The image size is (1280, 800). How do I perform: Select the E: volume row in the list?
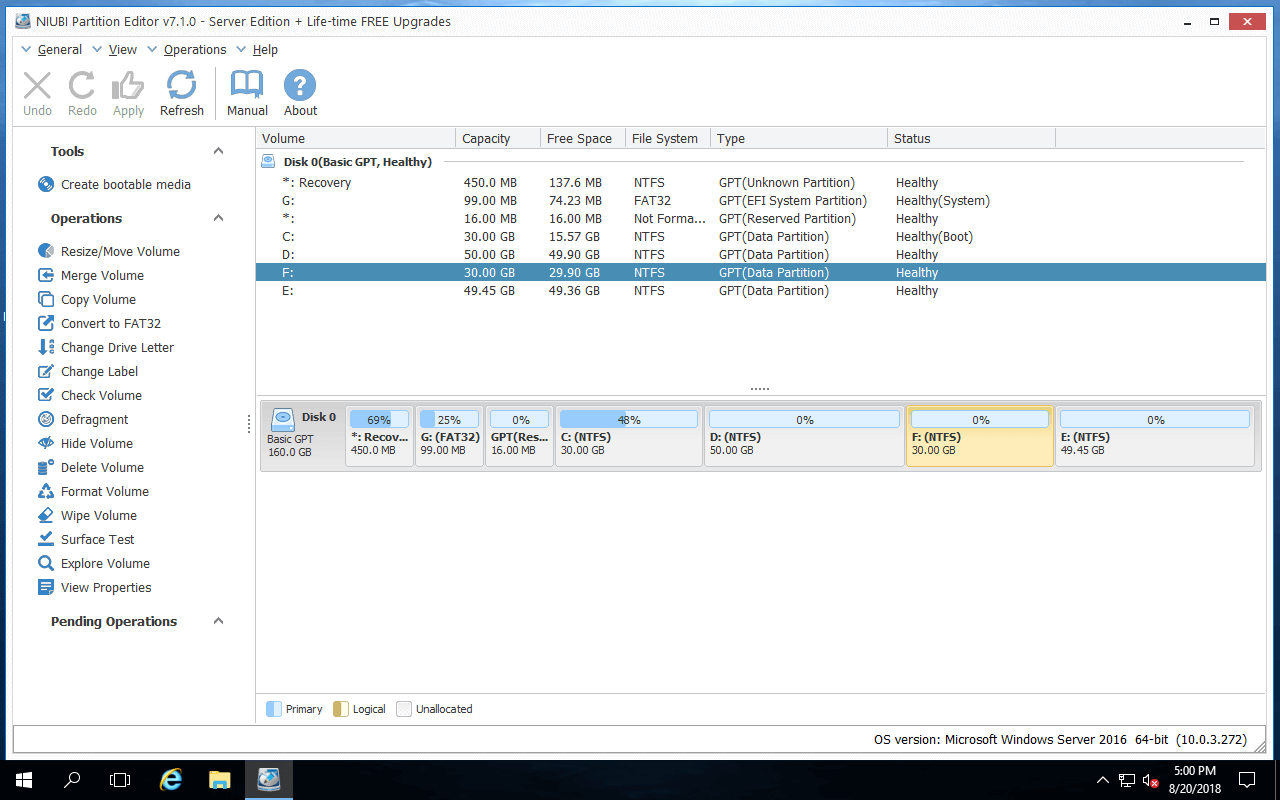point(761,291)
